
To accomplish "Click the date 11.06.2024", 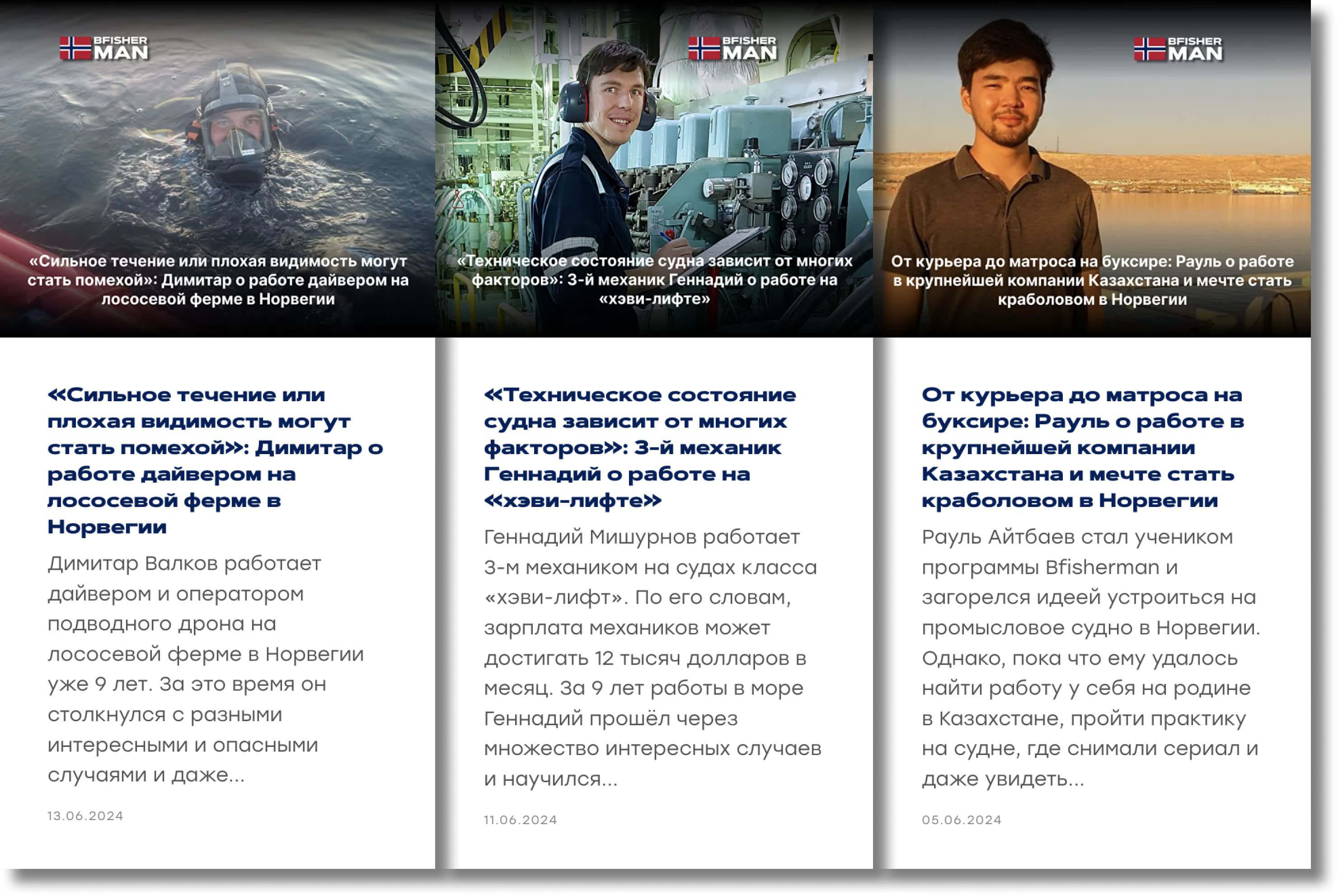I will point(521,820).
